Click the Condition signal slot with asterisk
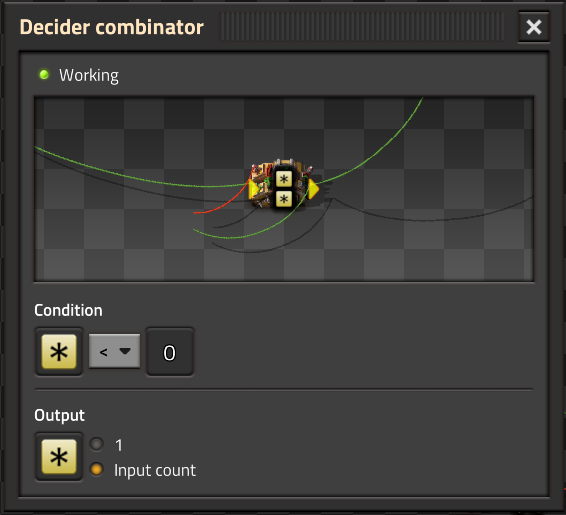Screen dimensions: 566x515 (59, 352)
